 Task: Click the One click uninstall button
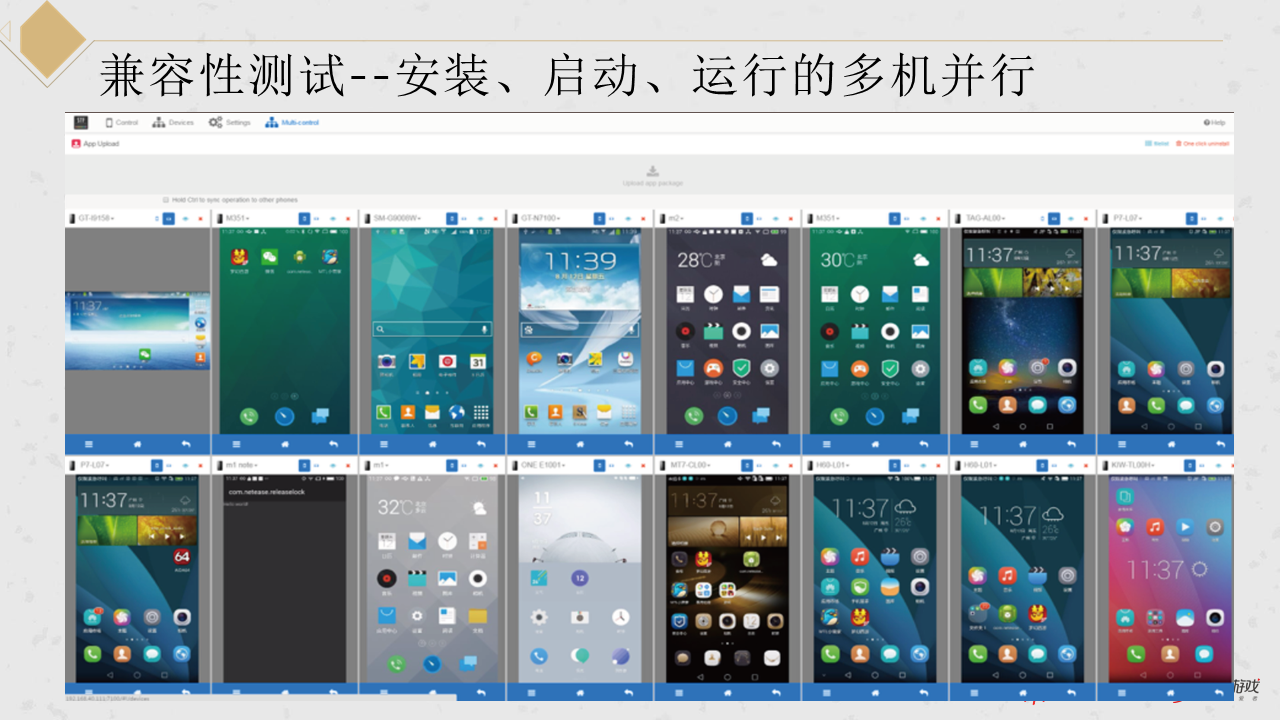click(1202, 144)
